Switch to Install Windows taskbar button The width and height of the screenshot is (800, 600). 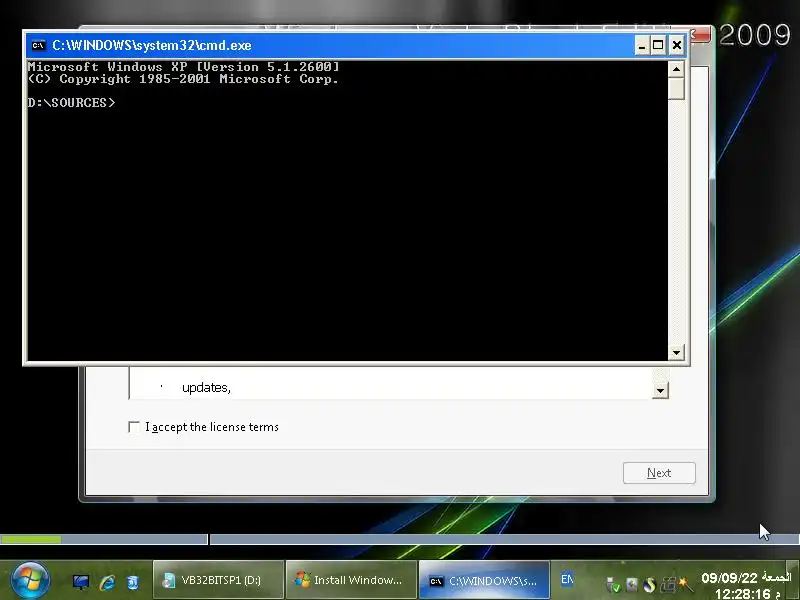(x=352, y=580)
